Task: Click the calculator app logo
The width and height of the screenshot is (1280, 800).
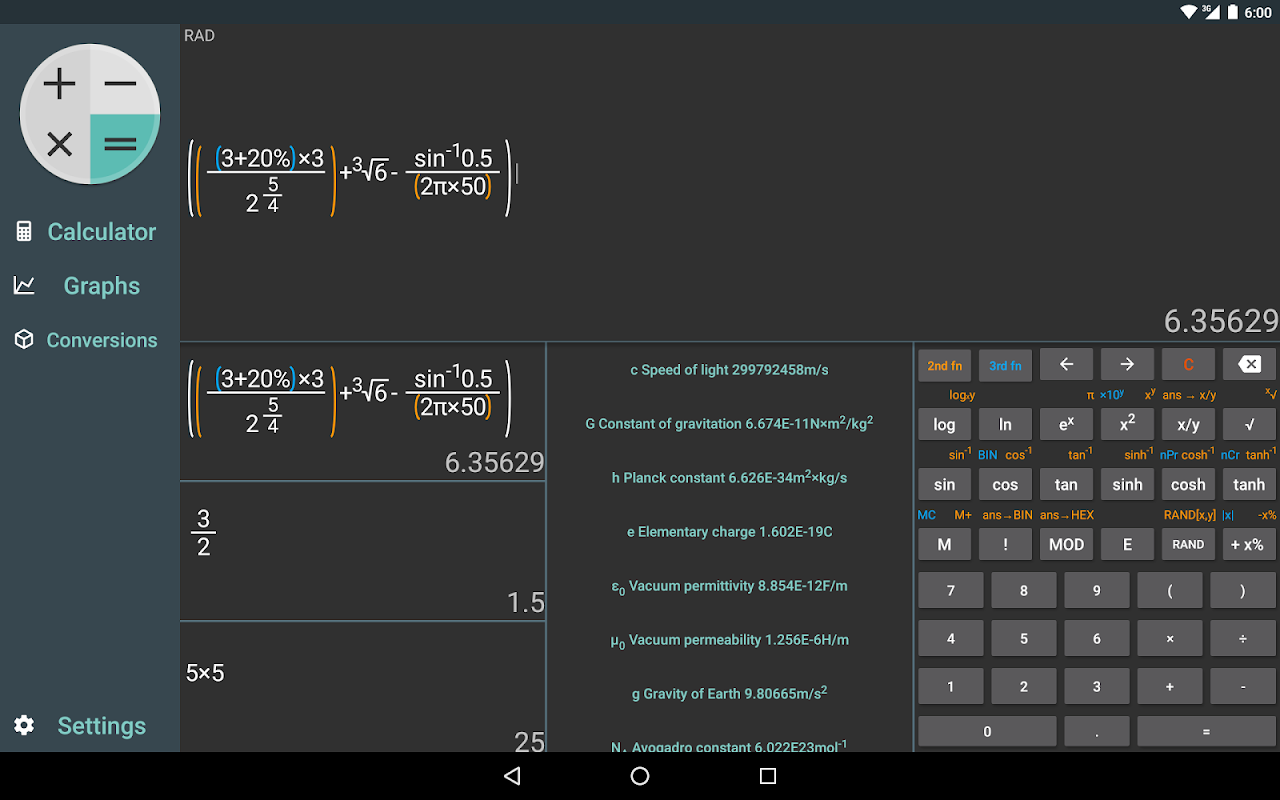Action: coord(90,114)
